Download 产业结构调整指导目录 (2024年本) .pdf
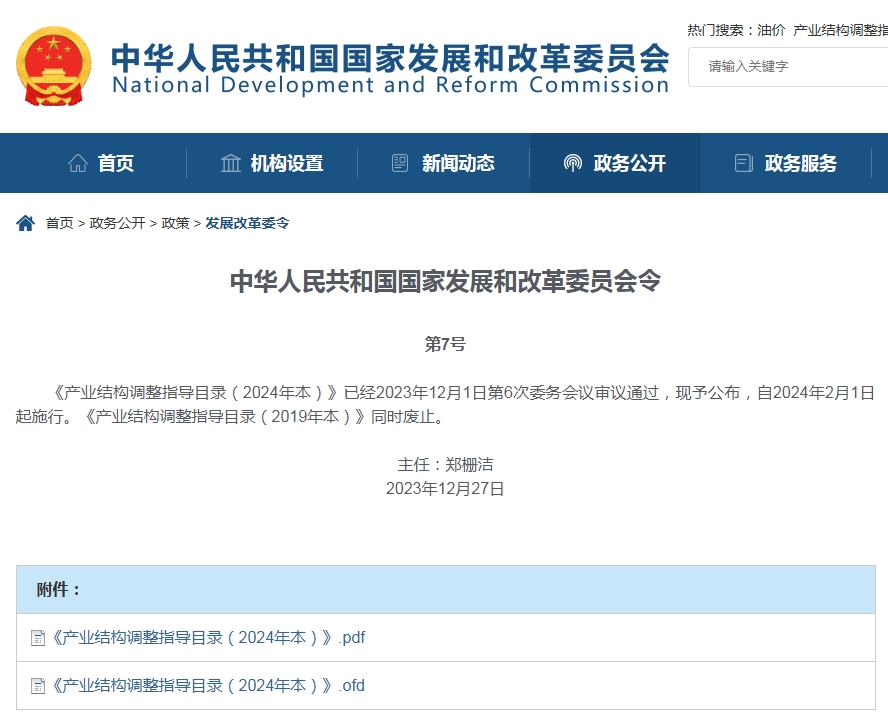 tap(208, 638)
